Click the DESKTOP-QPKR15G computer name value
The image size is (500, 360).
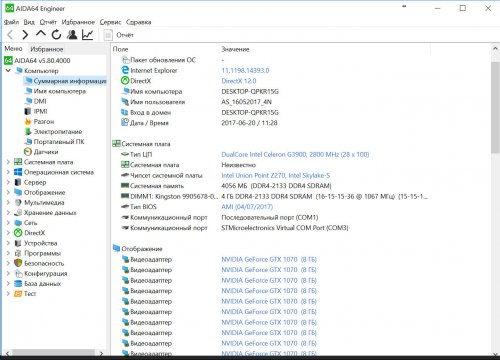click(250, 91)
